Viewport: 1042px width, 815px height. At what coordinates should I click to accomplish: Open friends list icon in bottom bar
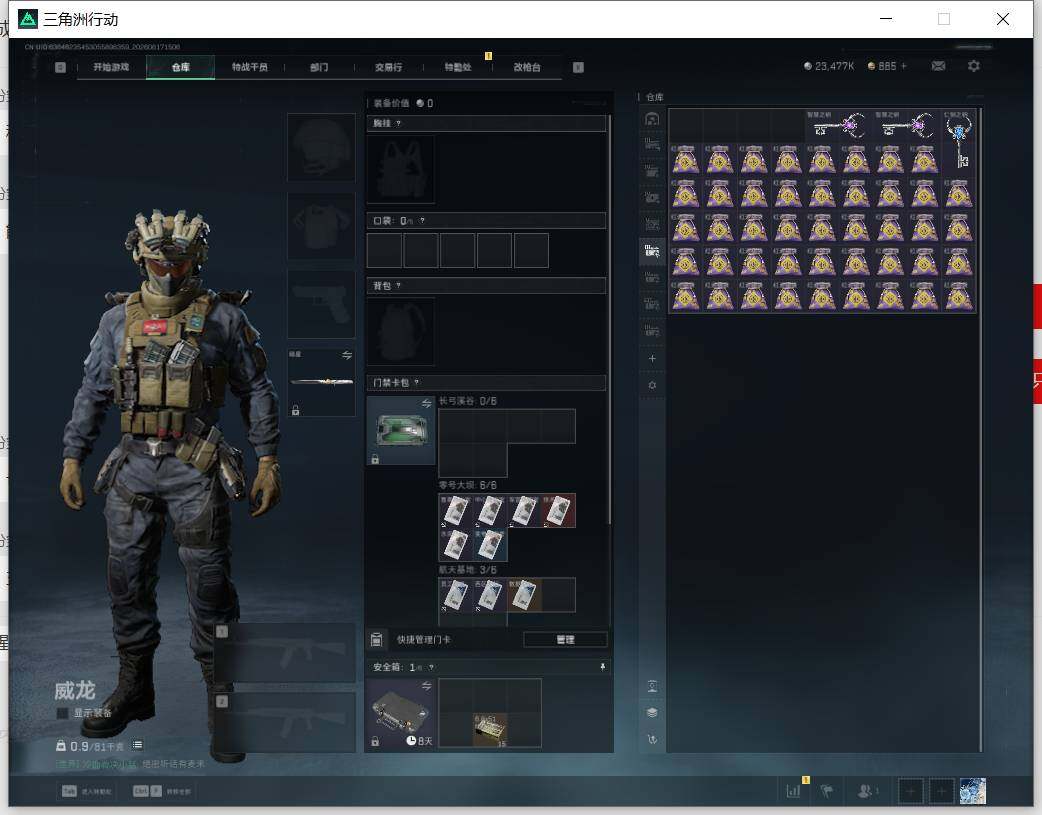(865, 791)
